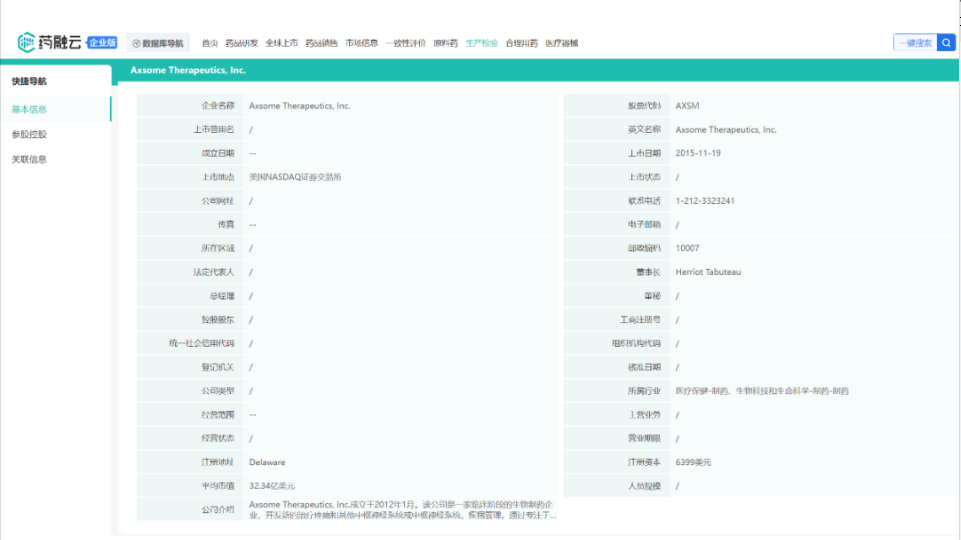The width and height of the screenshot is (961, 540).
Task: Click the 上市地点 field label
Action: tap(218, 177)
